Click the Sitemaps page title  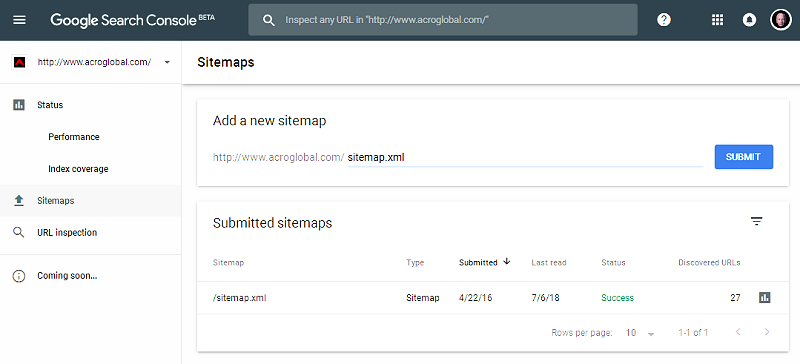(x=226, y=62)
